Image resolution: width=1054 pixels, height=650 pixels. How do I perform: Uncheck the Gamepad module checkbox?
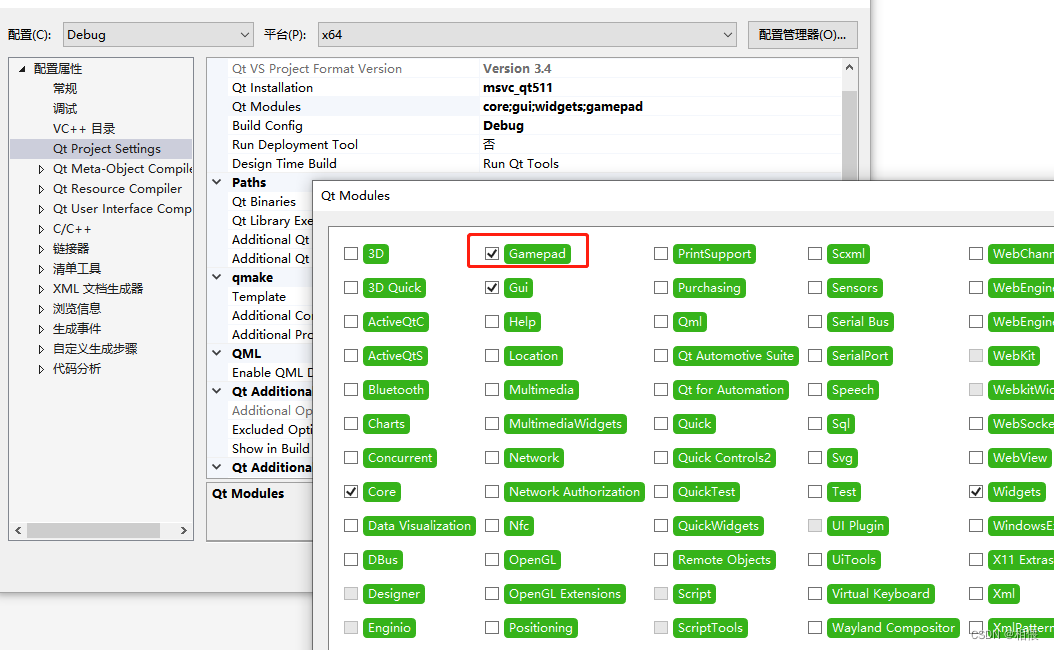(492, 253)
